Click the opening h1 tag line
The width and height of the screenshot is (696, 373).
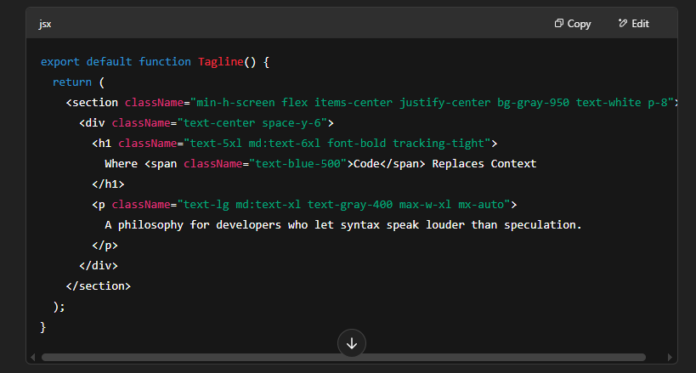[295, 143]
